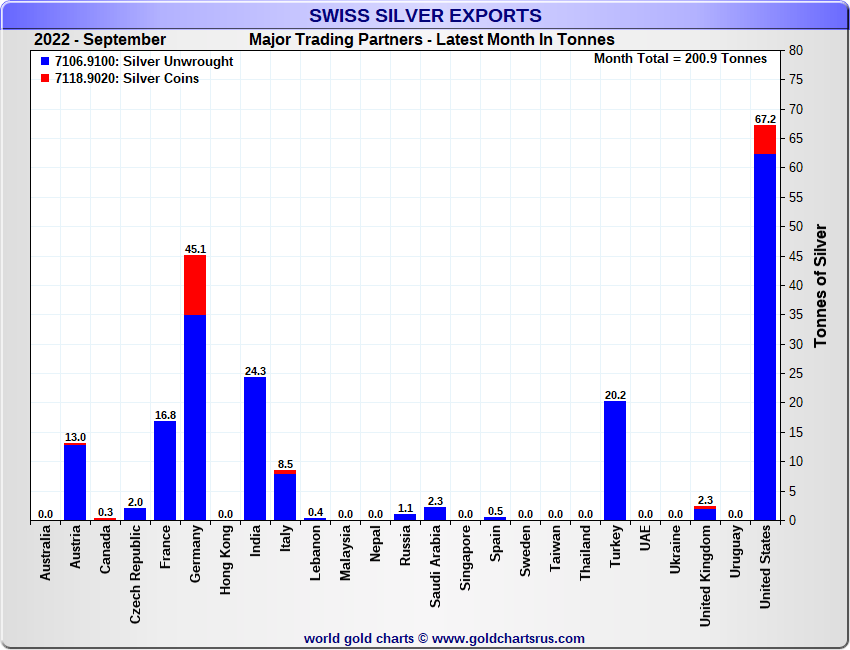Click the blue portion of Germany's bar

(x=195, y=420)
